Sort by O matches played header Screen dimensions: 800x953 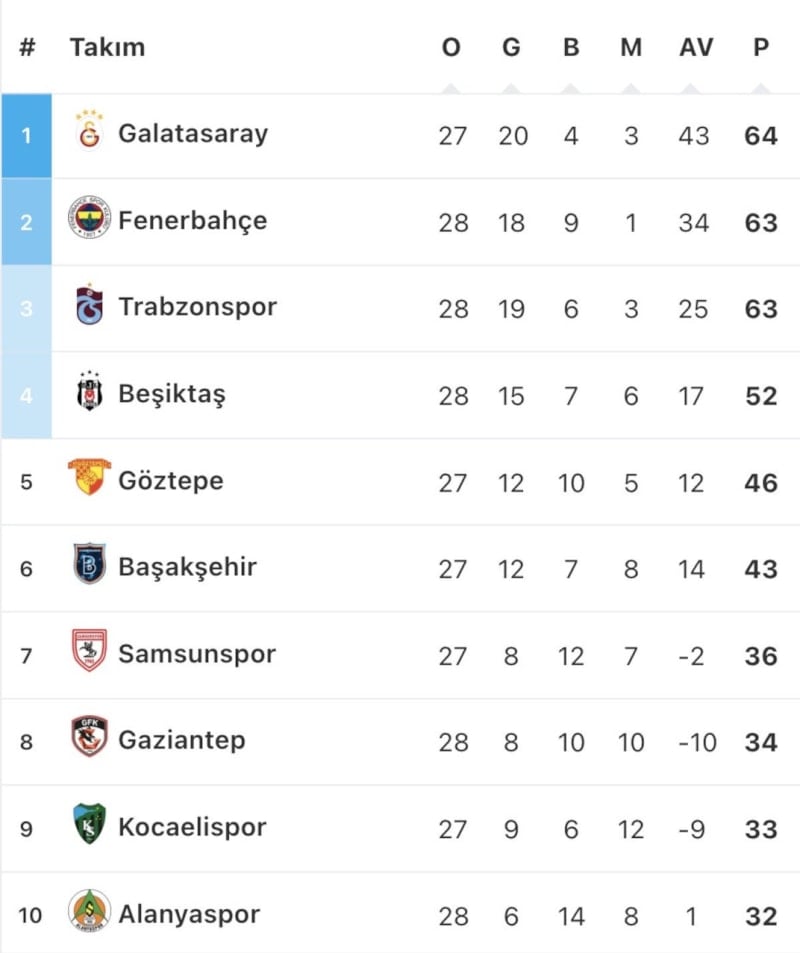click(x=451, y=47)
